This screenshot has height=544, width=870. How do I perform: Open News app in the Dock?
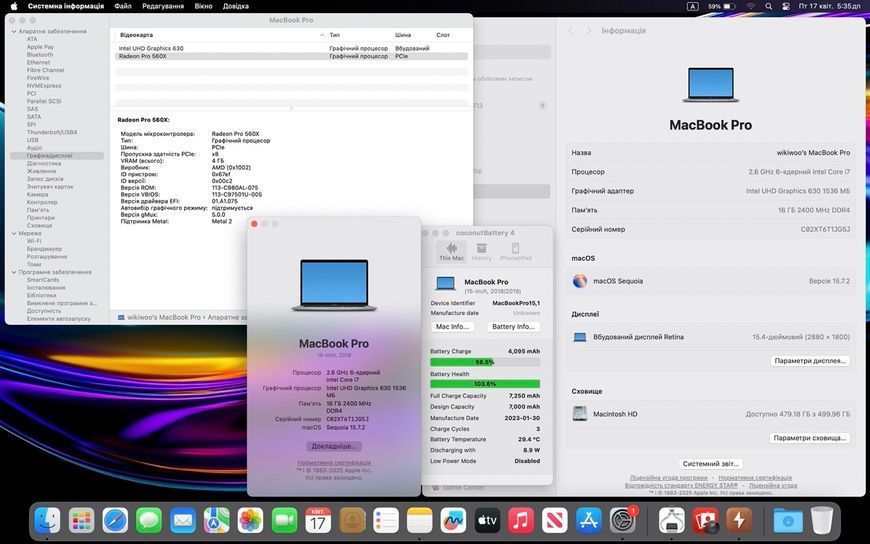pos(555,521)
